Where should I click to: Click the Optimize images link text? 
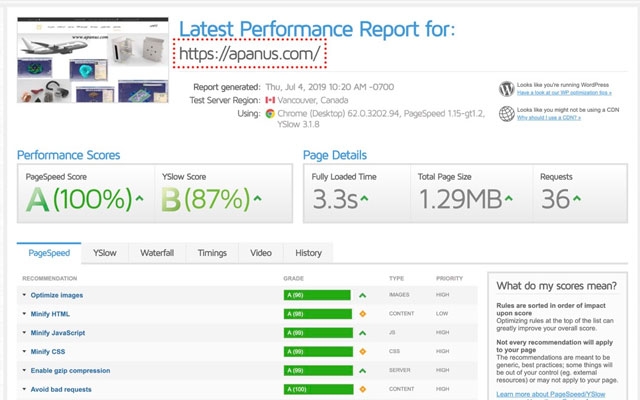(57, 295)
